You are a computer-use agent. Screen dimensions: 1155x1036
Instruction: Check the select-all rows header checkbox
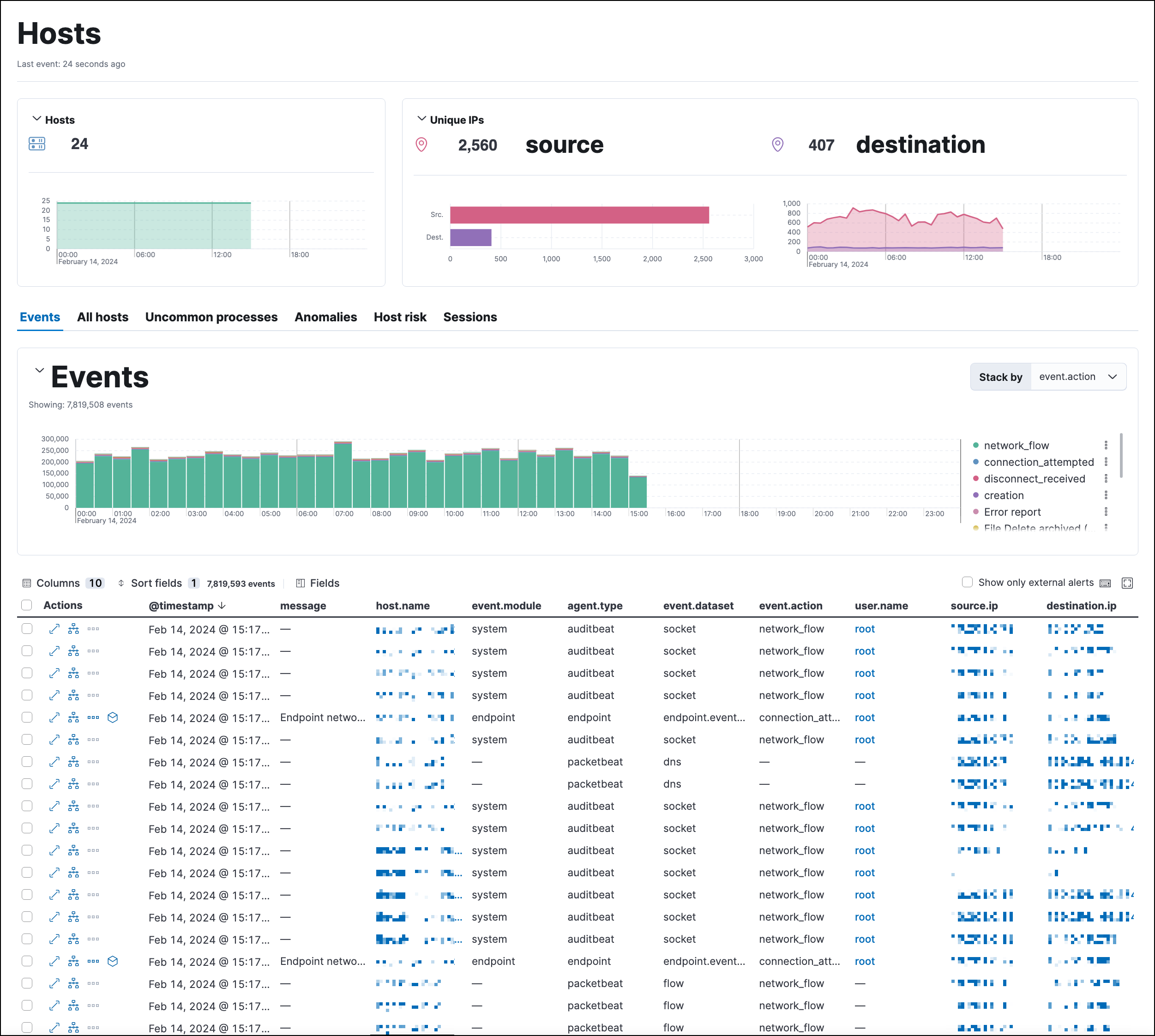point(27,605)
